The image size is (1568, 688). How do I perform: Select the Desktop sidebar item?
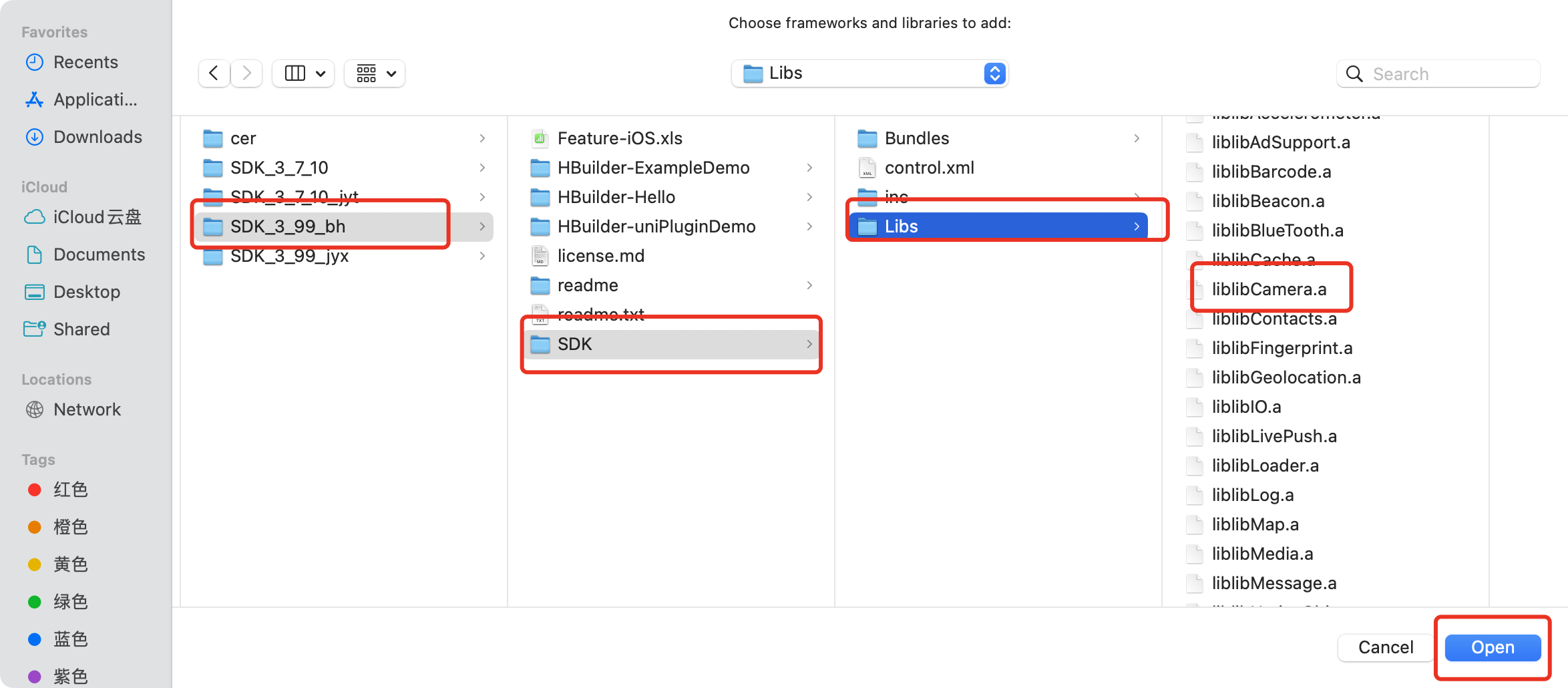coord(87,292)
